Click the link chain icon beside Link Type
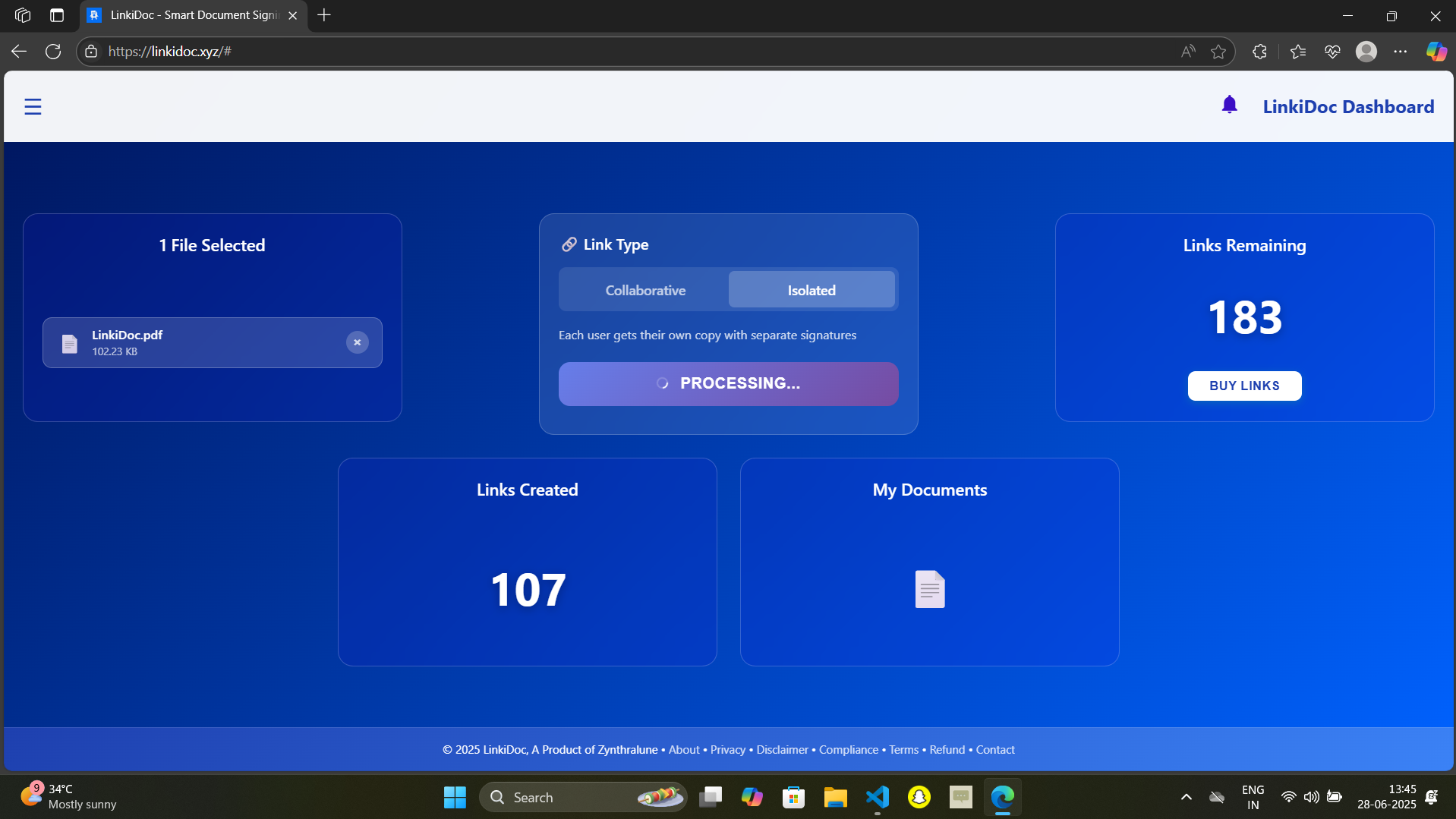Screen dimensions: 1456x819 [569, 244]
